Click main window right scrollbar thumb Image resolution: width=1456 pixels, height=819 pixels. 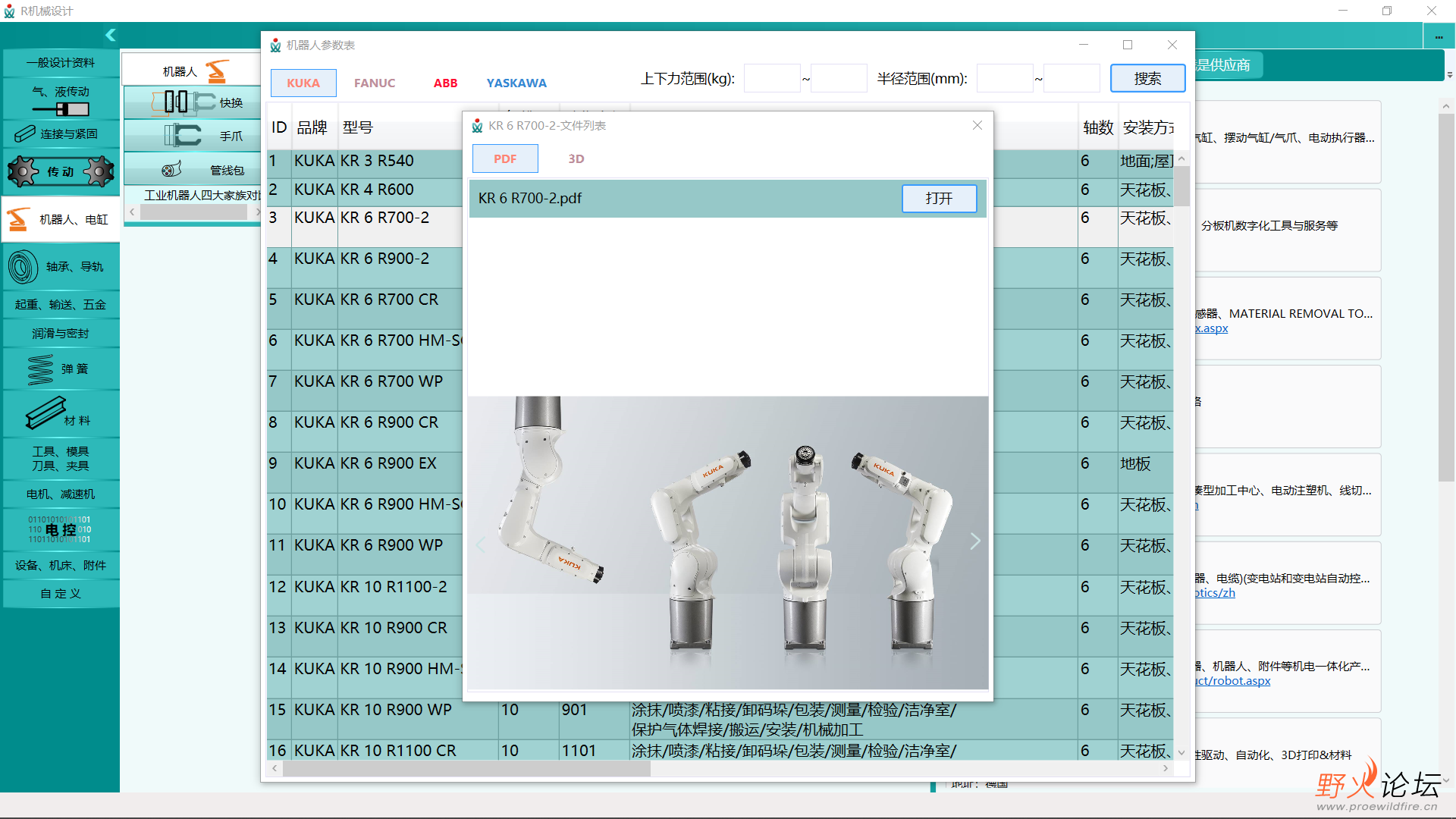pyautogui.click(x=1445, y=297)
